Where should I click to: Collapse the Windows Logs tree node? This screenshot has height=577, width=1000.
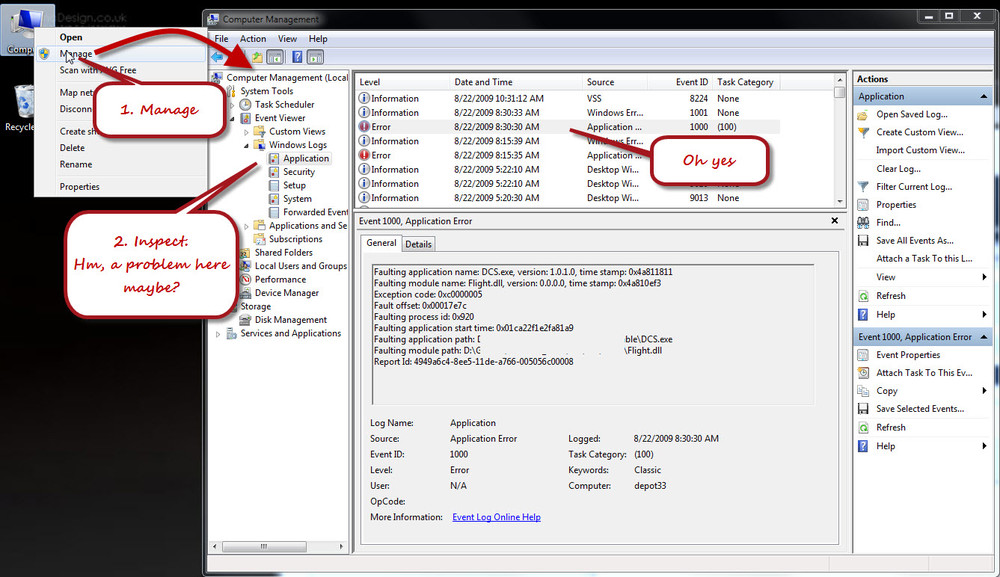247,145
